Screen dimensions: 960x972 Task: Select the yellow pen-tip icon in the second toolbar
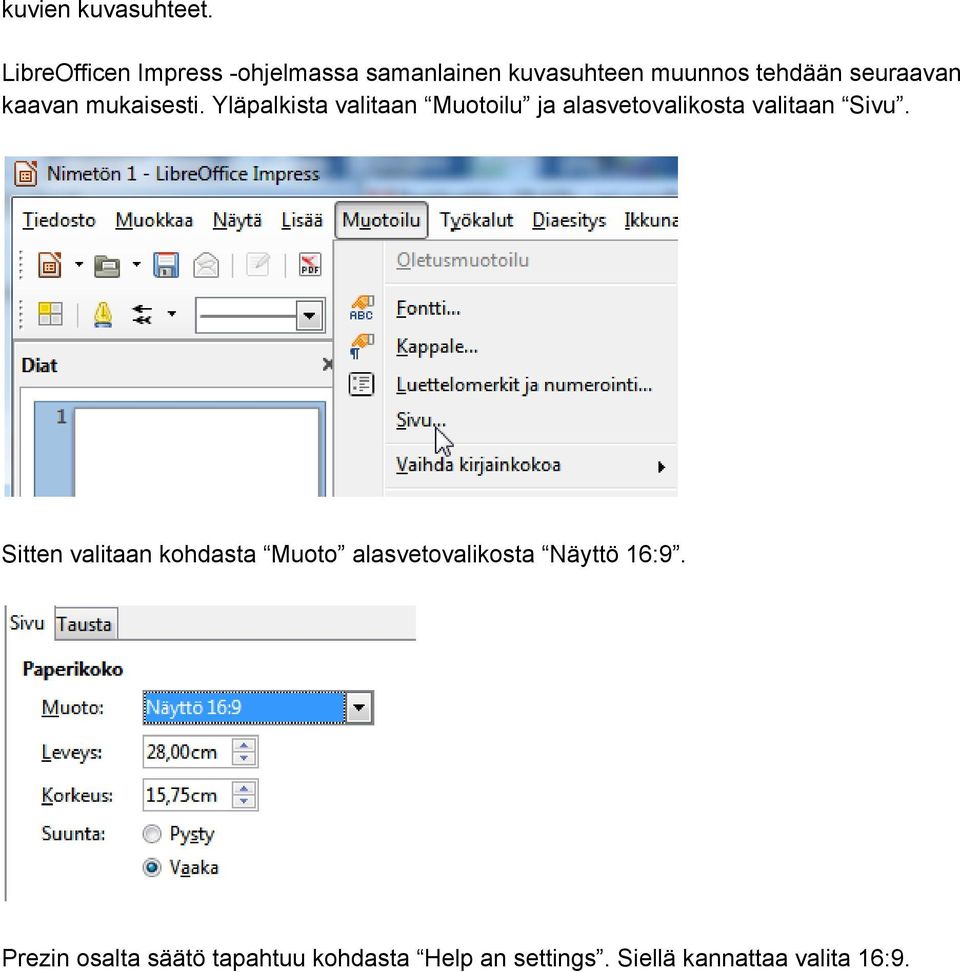[x=103, y=314]
